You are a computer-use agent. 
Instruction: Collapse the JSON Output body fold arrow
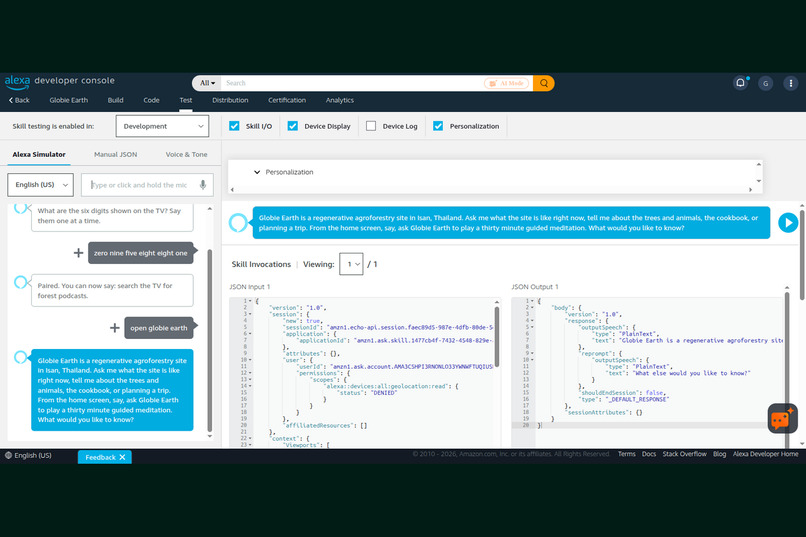coord(533,307)
